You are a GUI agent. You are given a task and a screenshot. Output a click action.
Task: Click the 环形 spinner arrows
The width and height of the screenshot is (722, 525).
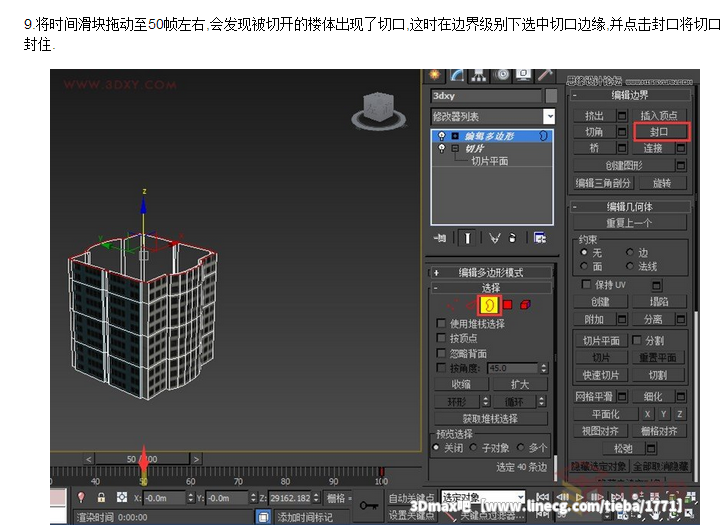pos(486,401)
